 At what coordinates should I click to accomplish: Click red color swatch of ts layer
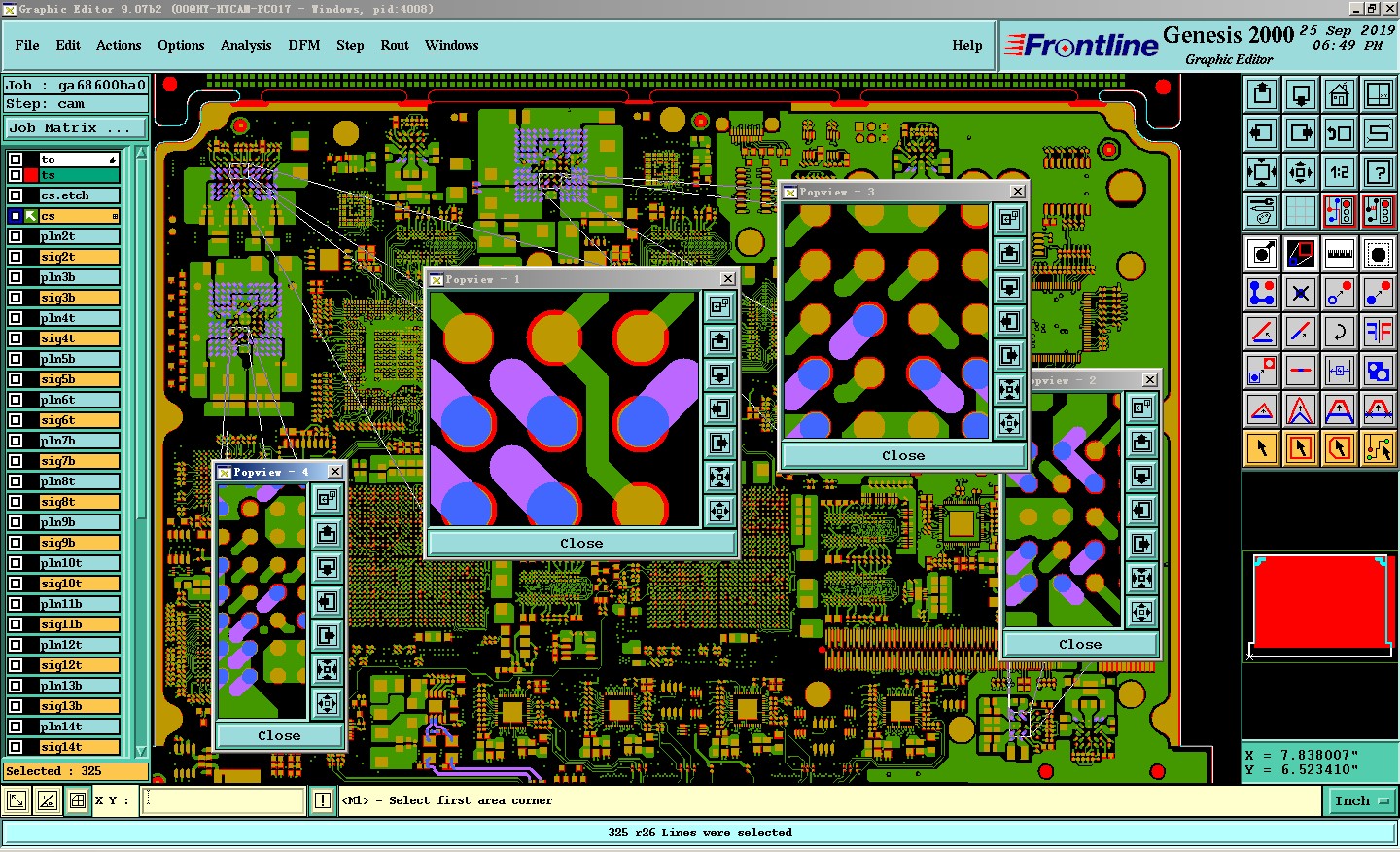31,175
